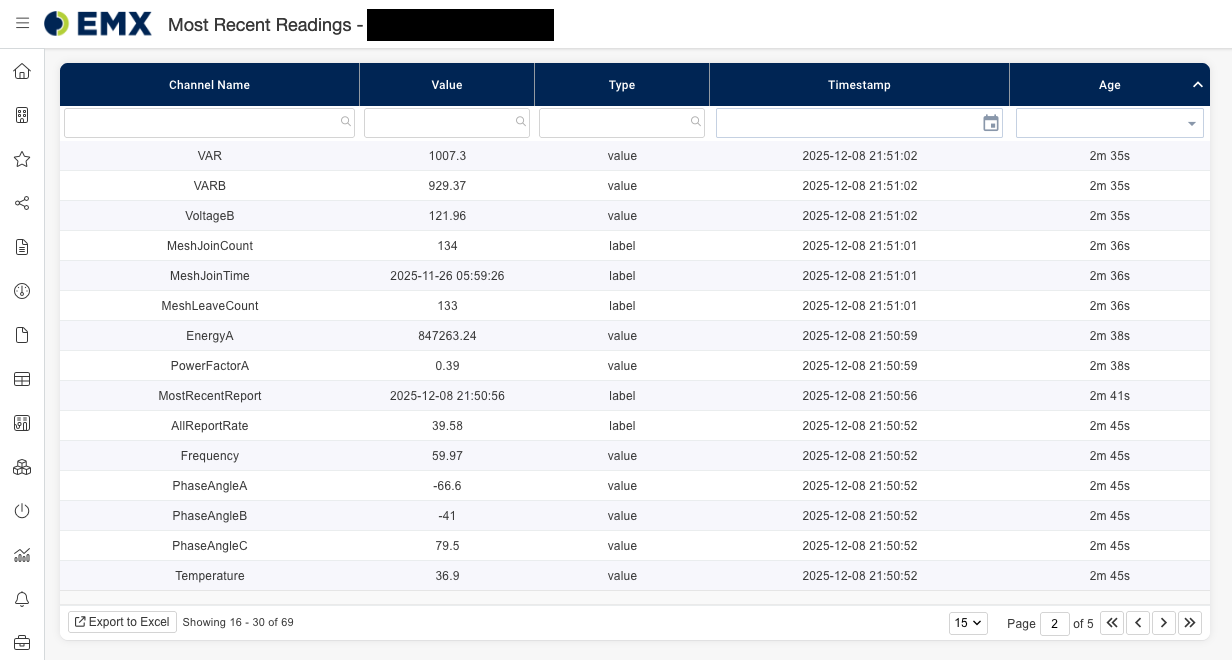Click Export to Excel
The image size is (1232, 660).
pyautogui.click(x=122, y=622)
